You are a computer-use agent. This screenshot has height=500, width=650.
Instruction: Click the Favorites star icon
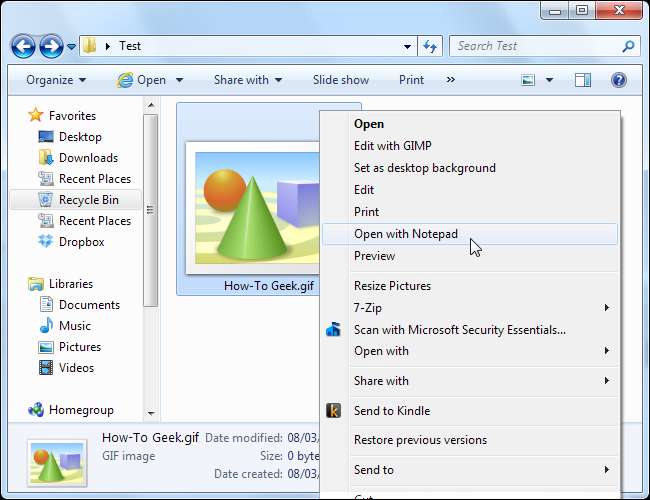tap(36, 115)
